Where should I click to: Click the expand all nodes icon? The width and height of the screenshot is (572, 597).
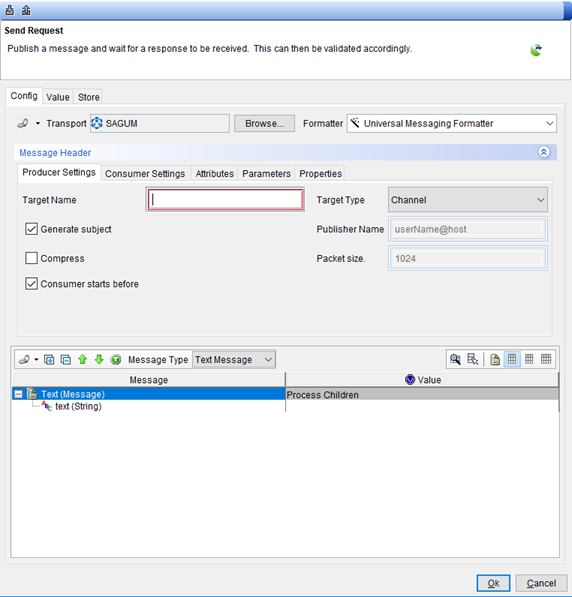point(49,359)
